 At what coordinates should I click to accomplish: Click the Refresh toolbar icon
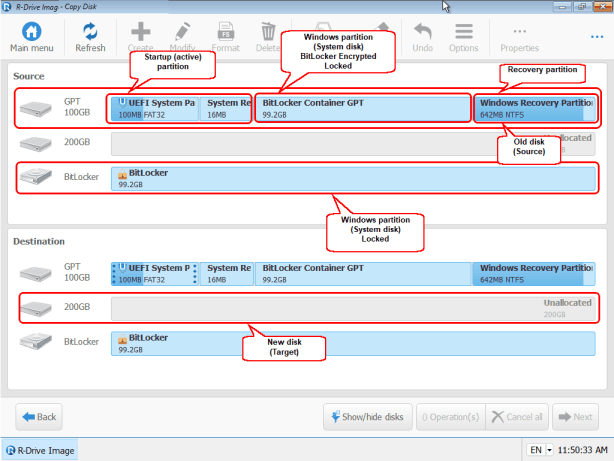90,32
